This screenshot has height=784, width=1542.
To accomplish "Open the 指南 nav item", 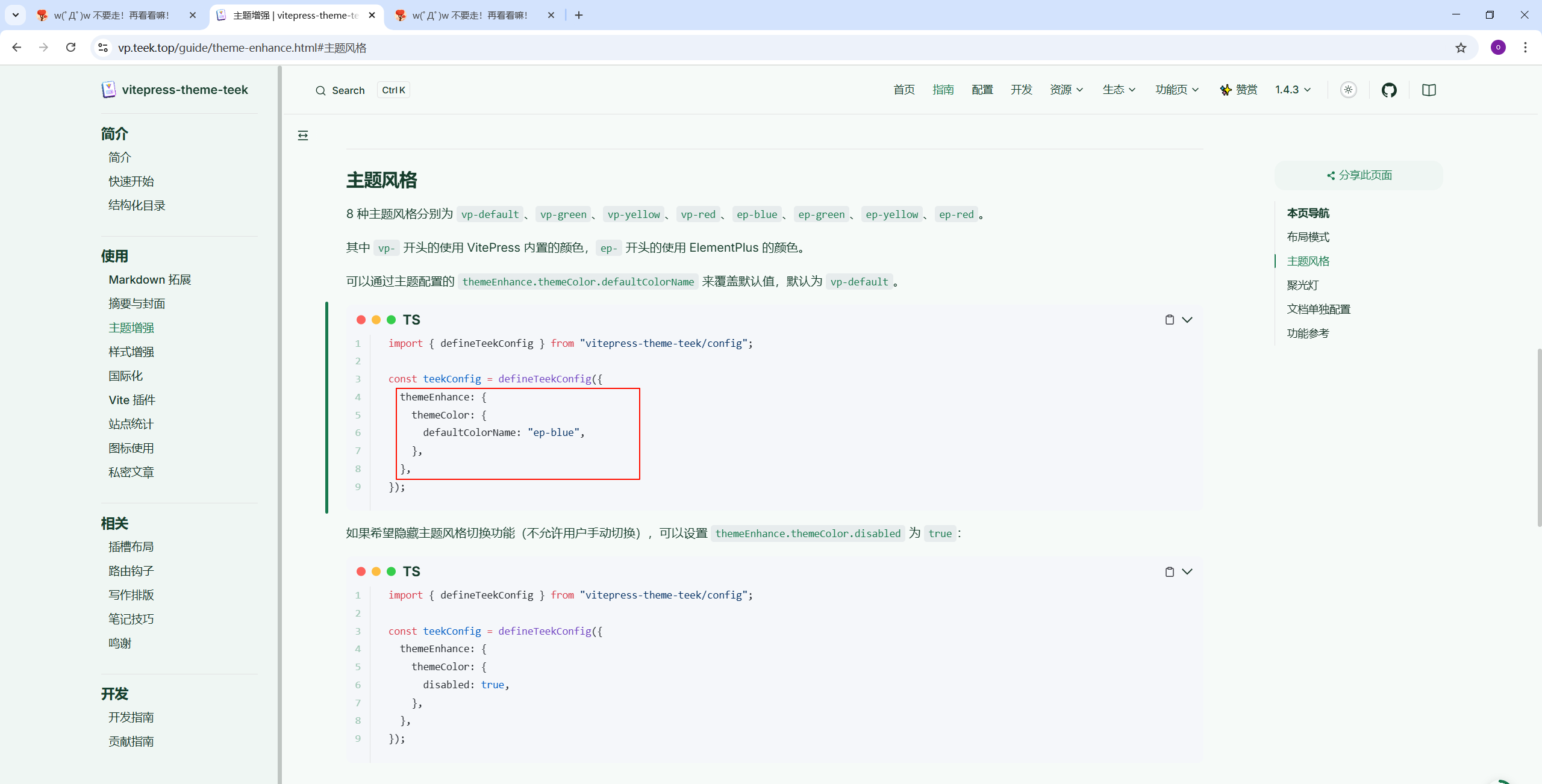I will pos(943,90).
